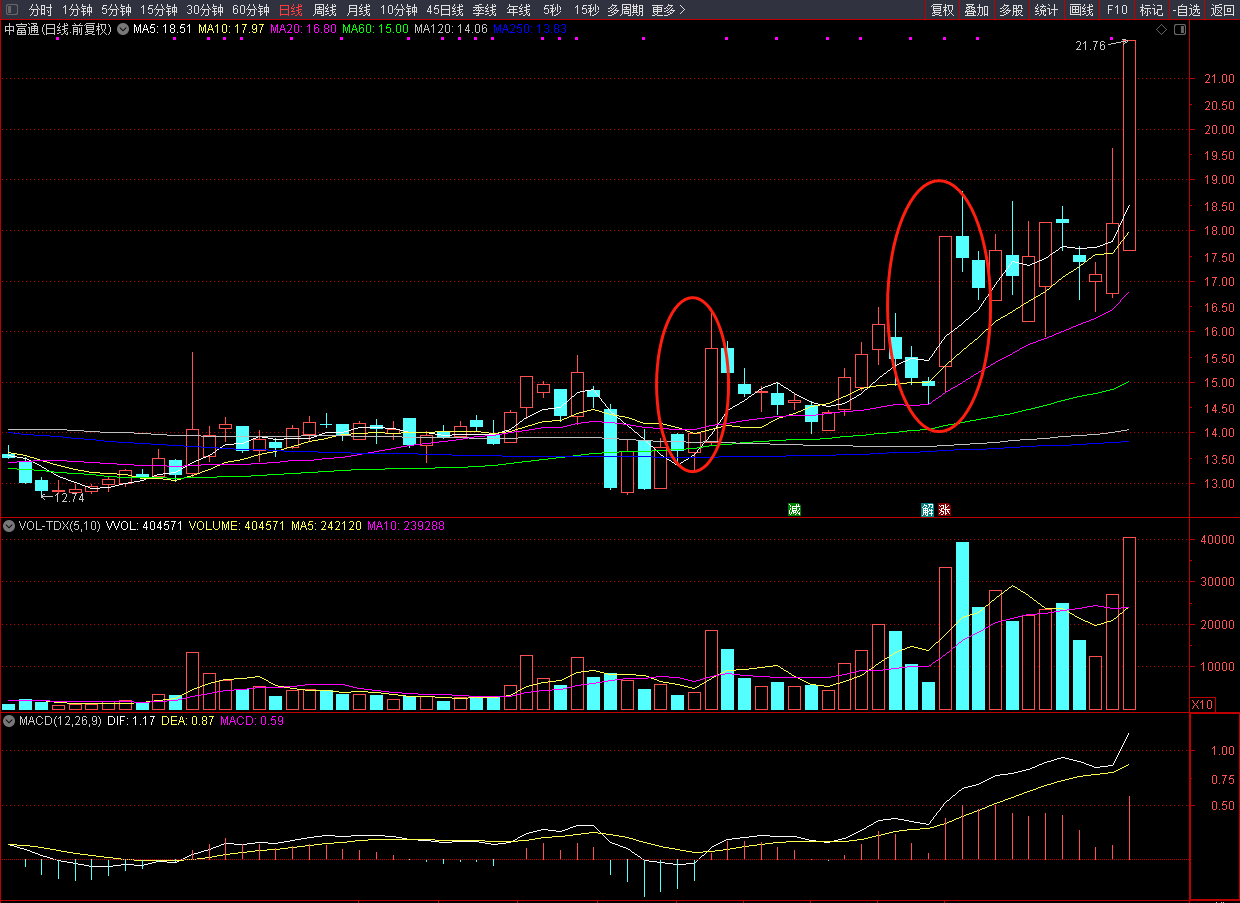Screen dimensions: 1240x903
Task: Expand the MACD indicator dropdown arrow
Action: tap(9, 720)
